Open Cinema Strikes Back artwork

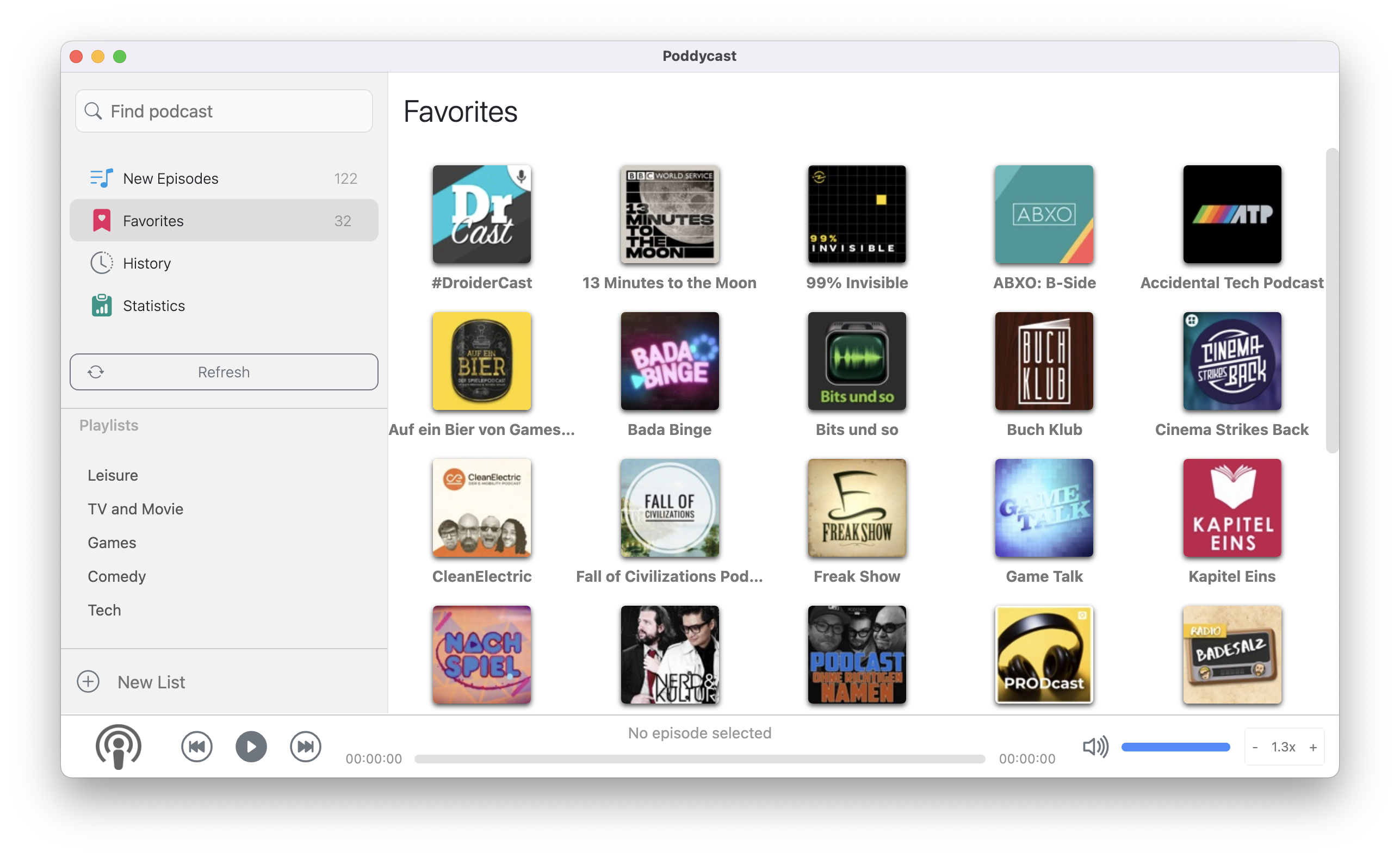click(1232, 360)
